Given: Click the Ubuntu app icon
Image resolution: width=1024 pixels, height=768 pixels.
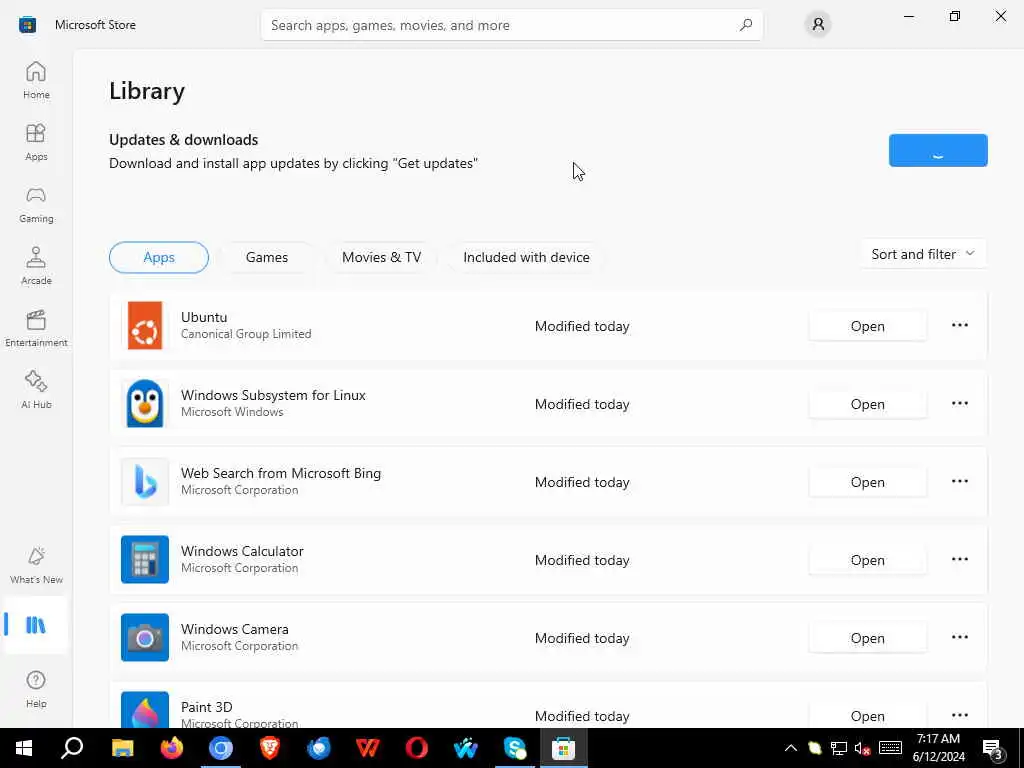Looking at the screenshot, I should (145, 325).
